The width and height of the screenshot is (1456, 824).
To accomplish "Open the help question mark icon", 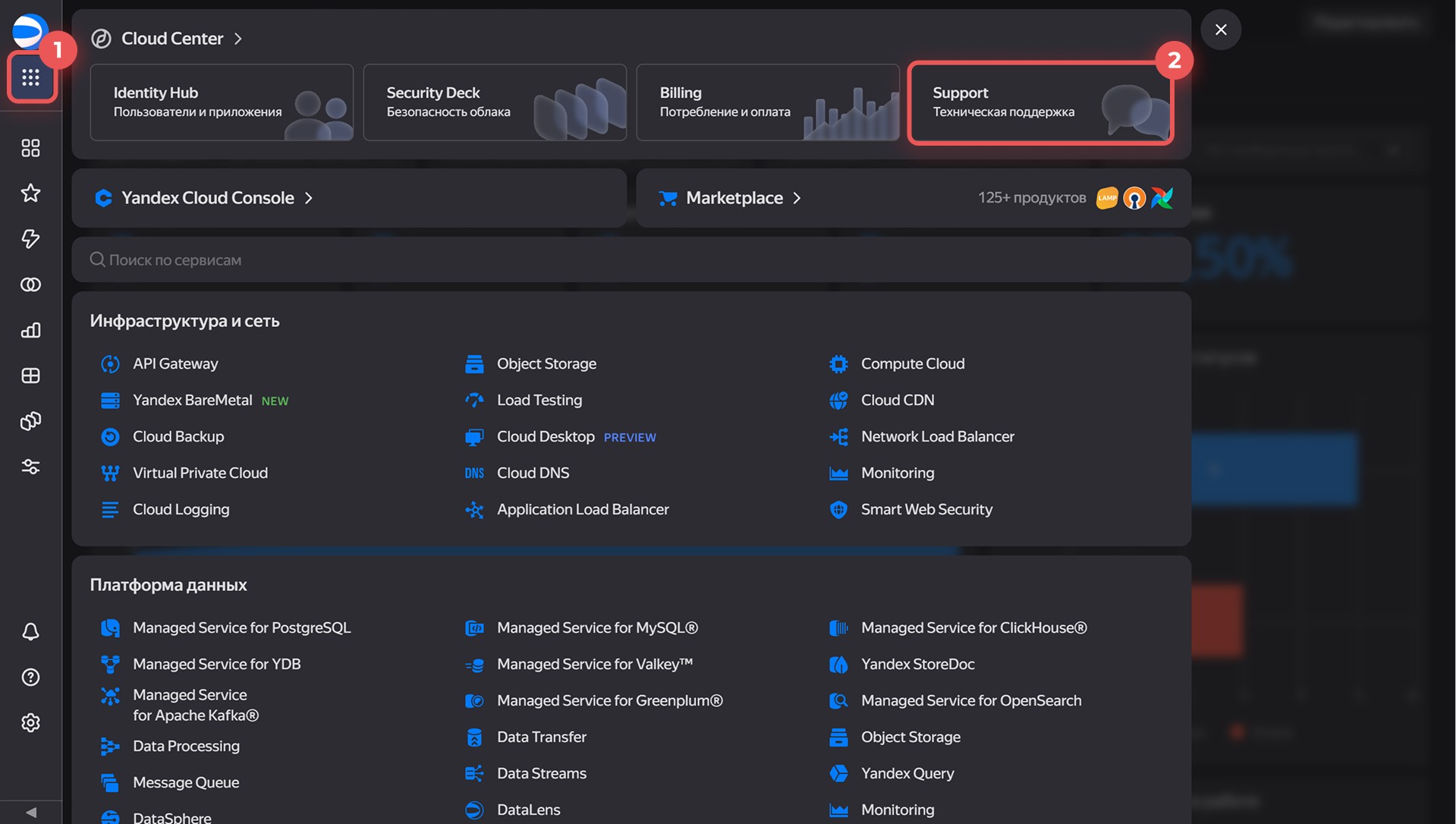I will tap(30, 677).
